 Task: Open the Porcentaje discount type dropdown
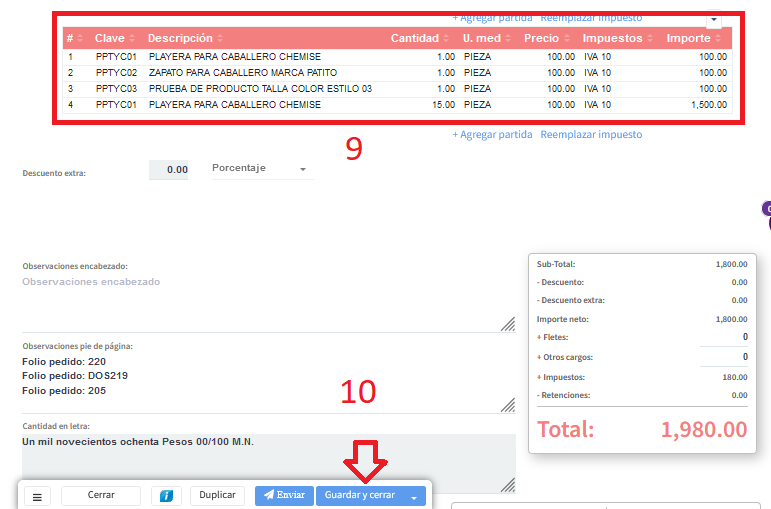(x=260, y=169)
